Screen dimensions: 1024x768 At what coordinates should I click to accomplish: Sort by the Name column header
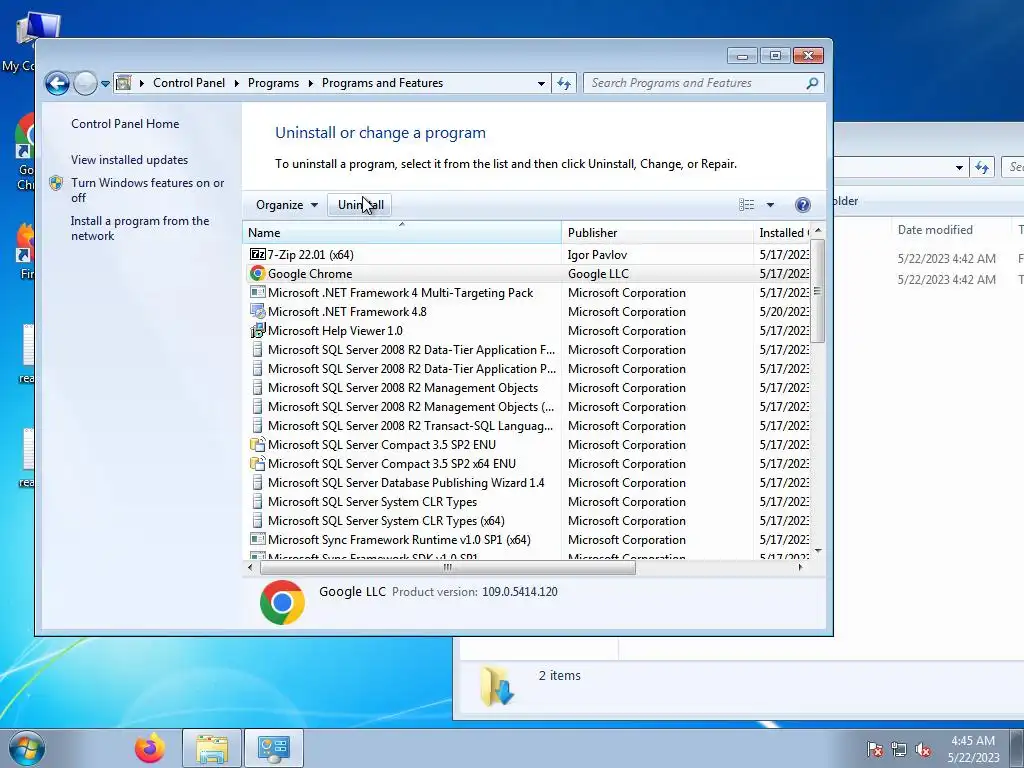pos(402,232)
